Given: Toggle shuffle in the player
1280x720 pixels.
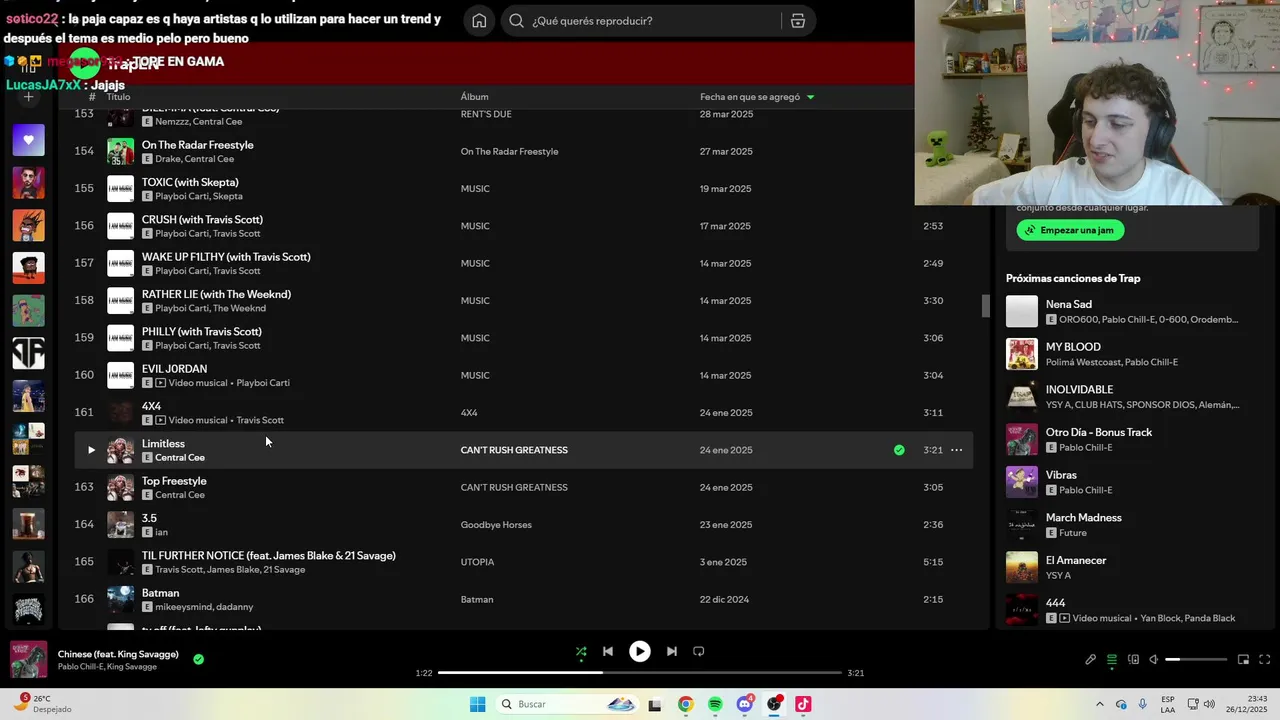Looking at the screenshot, I should [581, 651].
